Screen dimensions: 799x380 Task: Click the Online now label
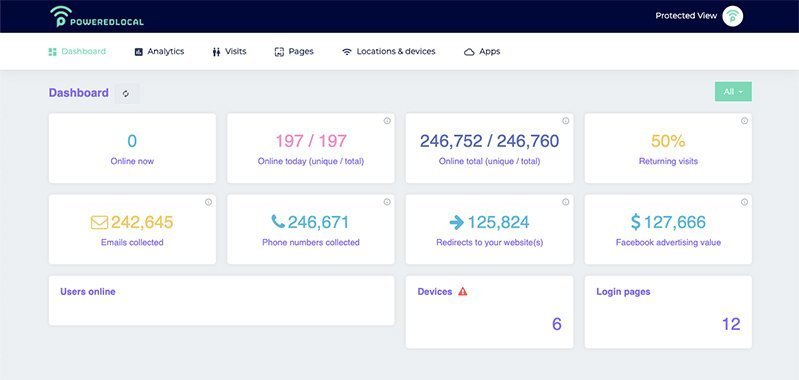pos(132,161)
